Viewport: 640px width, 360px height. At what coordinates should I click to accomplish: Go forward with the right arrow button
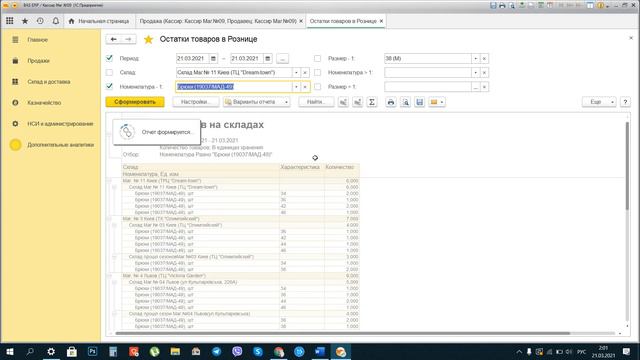click(128, 39)
